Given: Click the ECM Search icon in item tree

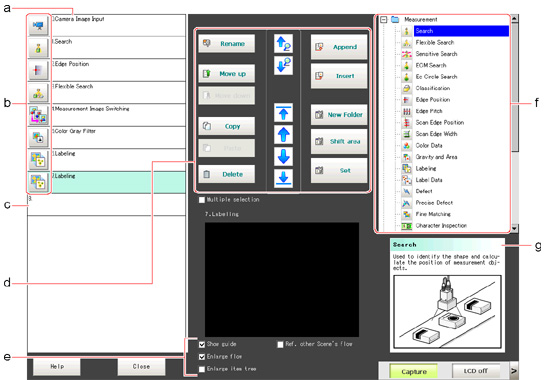Looking at the screenshot, I should [x=406, y=65].
